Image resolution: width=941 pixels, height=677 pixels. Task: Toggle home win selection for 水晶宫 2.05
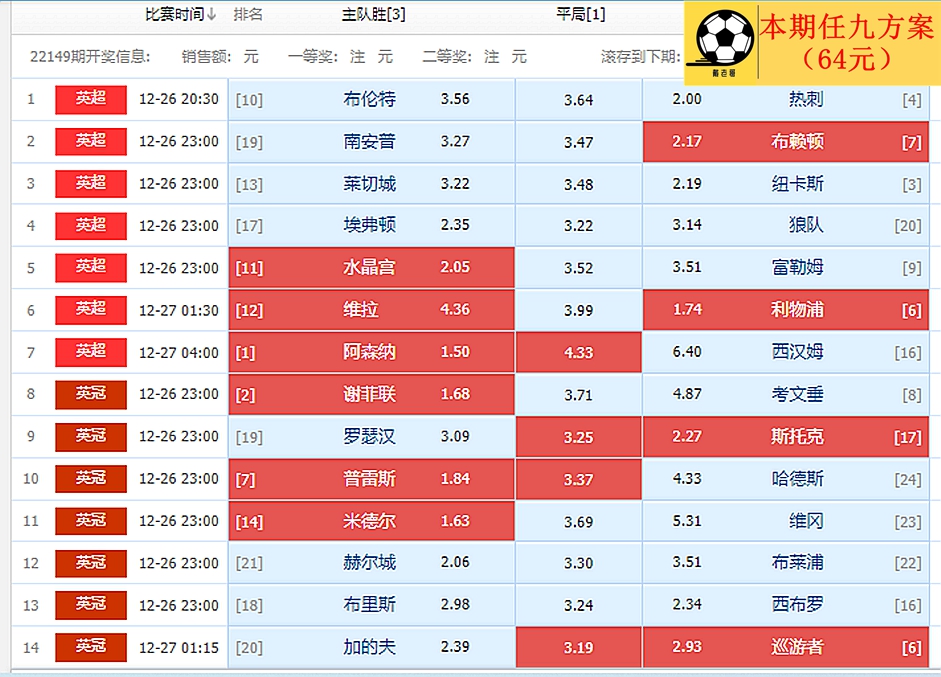[371, 267]
